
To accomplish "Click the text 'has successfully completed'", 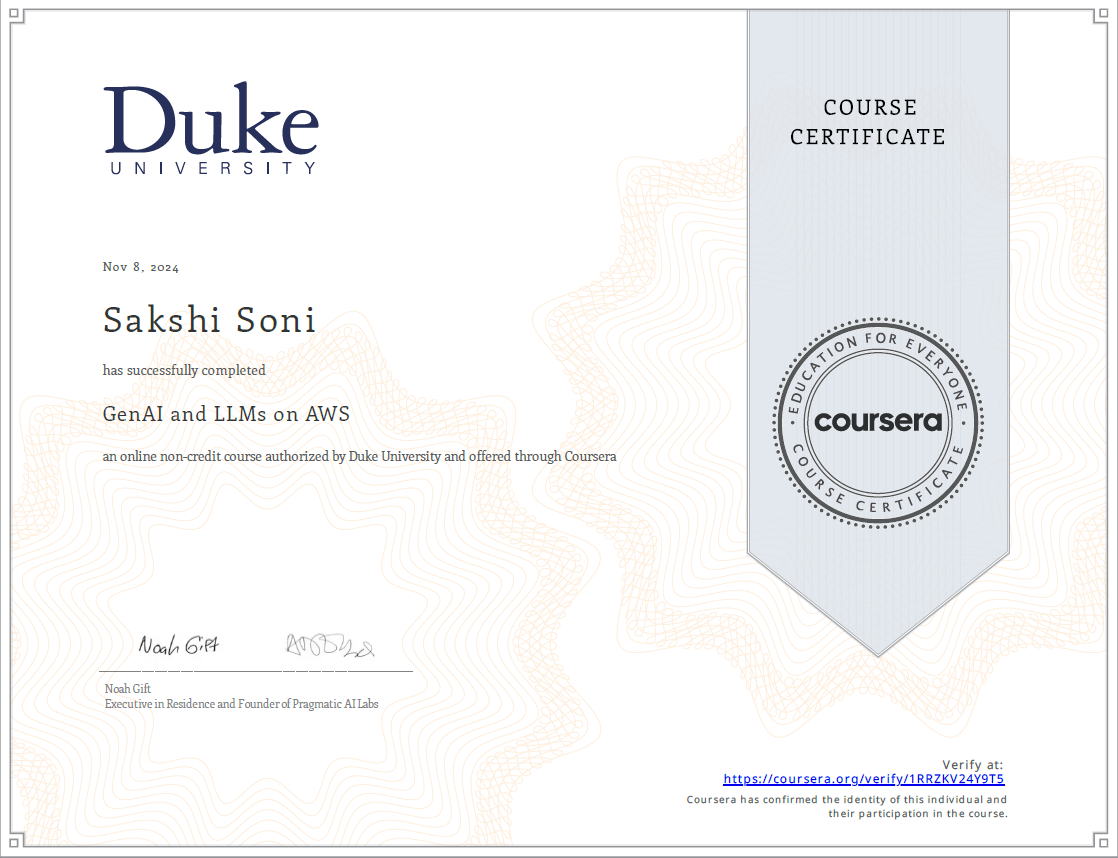I will [x=184, y=370].
